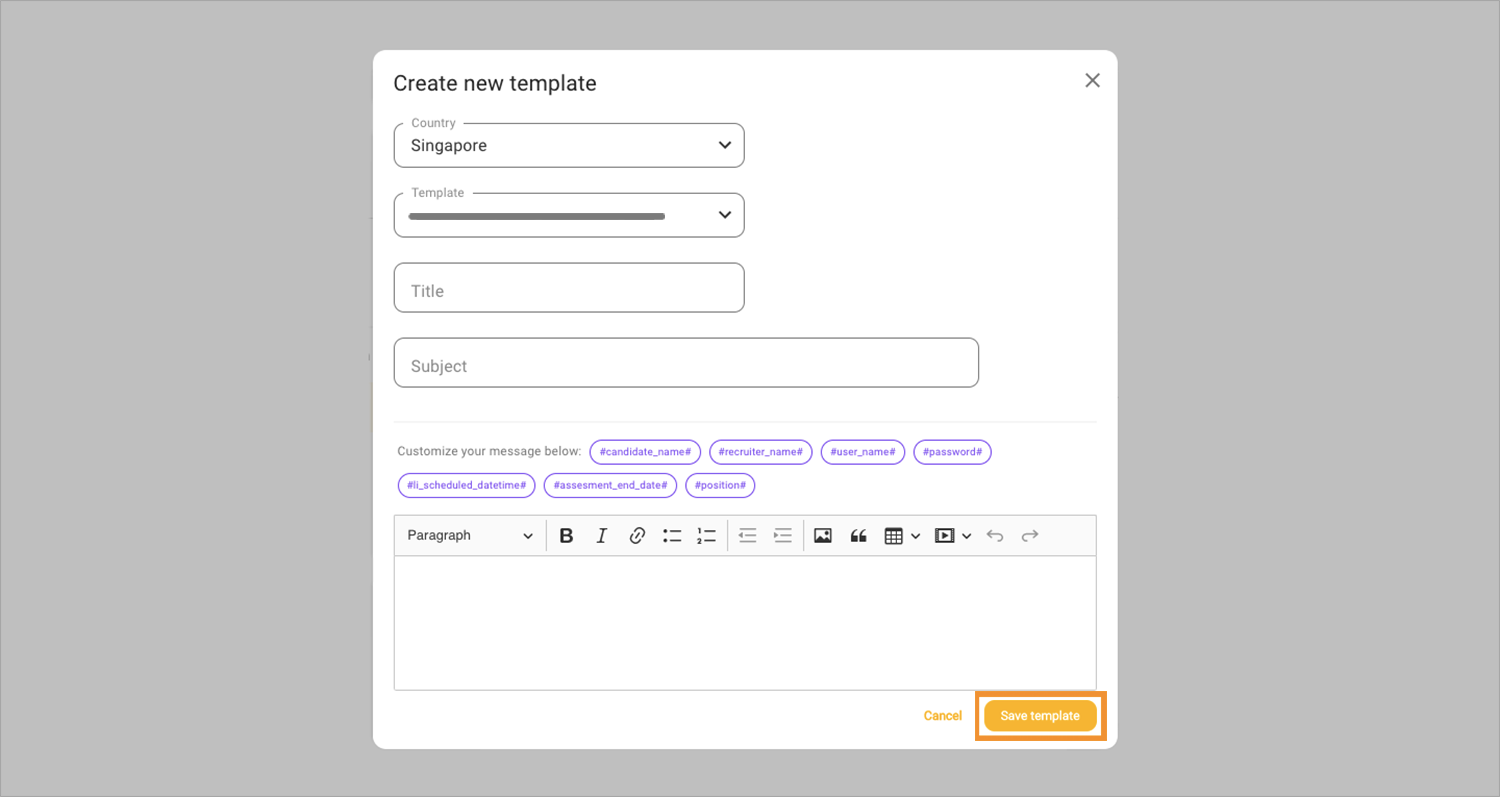Viewport: 1500px width, 797px height.
Task: Insert the #password# tag
Action: coord(952,452)
